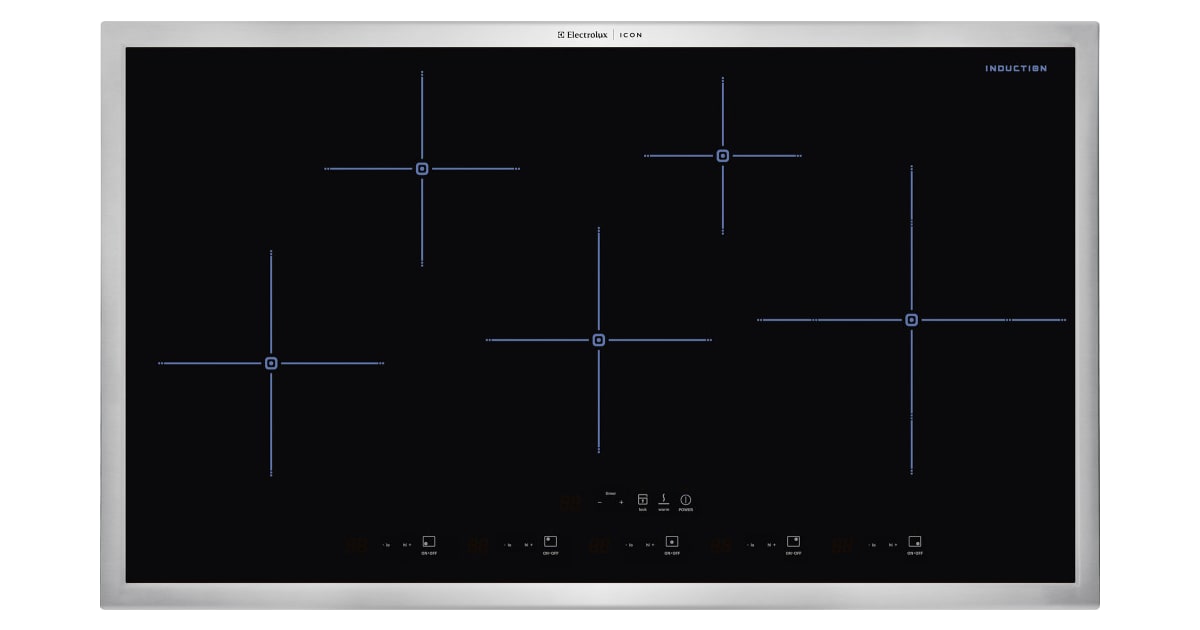Tap the timer plus button
This screenshot has height=630, width=1200.
(x=621, y=502)
